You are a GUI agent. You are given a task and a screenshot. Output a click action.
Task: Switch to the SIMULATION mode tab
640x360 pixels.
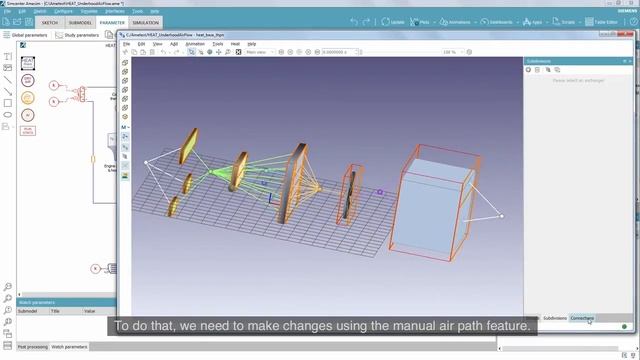pos(145,22)
